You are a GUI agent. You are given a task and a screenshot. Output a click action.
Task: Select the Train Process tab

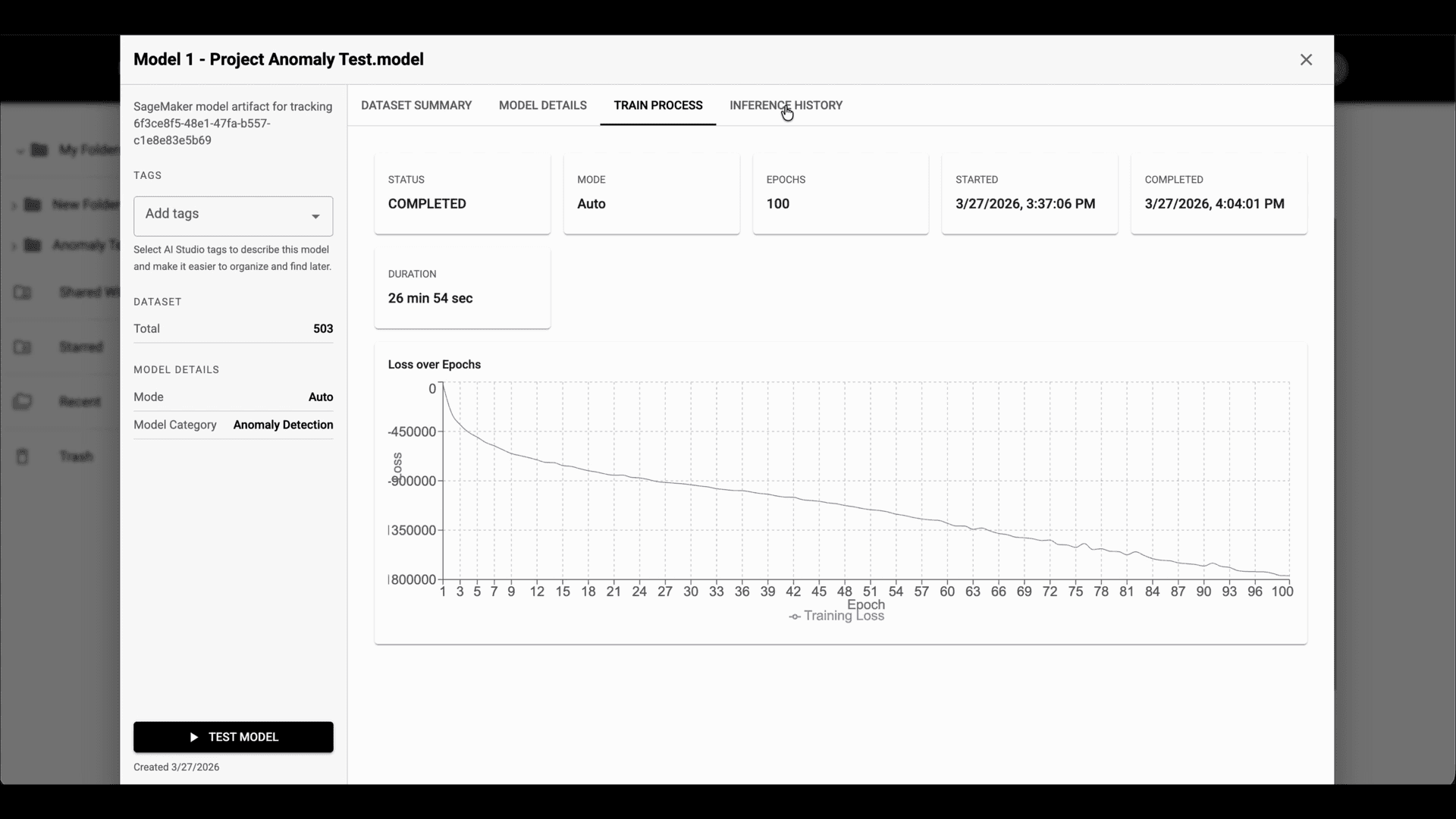pyautogui.click(x=658, y=105)
